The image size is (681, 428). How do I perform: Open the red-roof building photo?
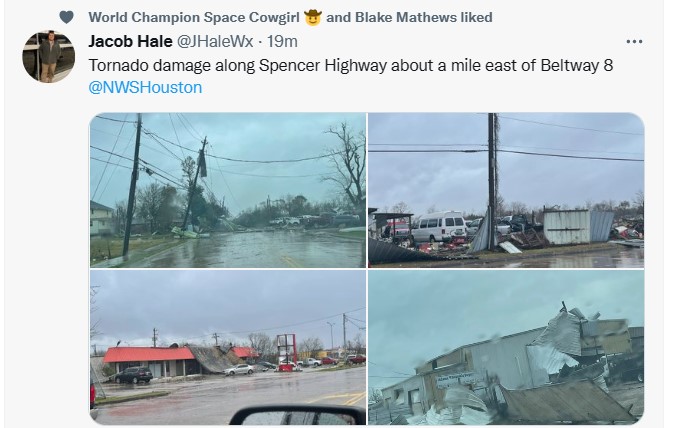pyautogui.click(x=228, y=347)
